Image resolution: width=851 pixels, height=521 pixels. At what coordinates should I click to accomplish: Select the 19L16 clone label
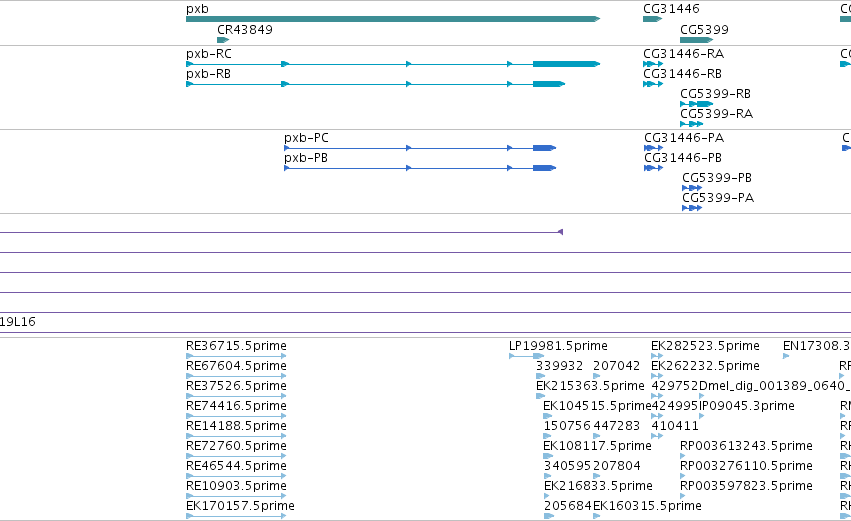[x=18, y=322]
